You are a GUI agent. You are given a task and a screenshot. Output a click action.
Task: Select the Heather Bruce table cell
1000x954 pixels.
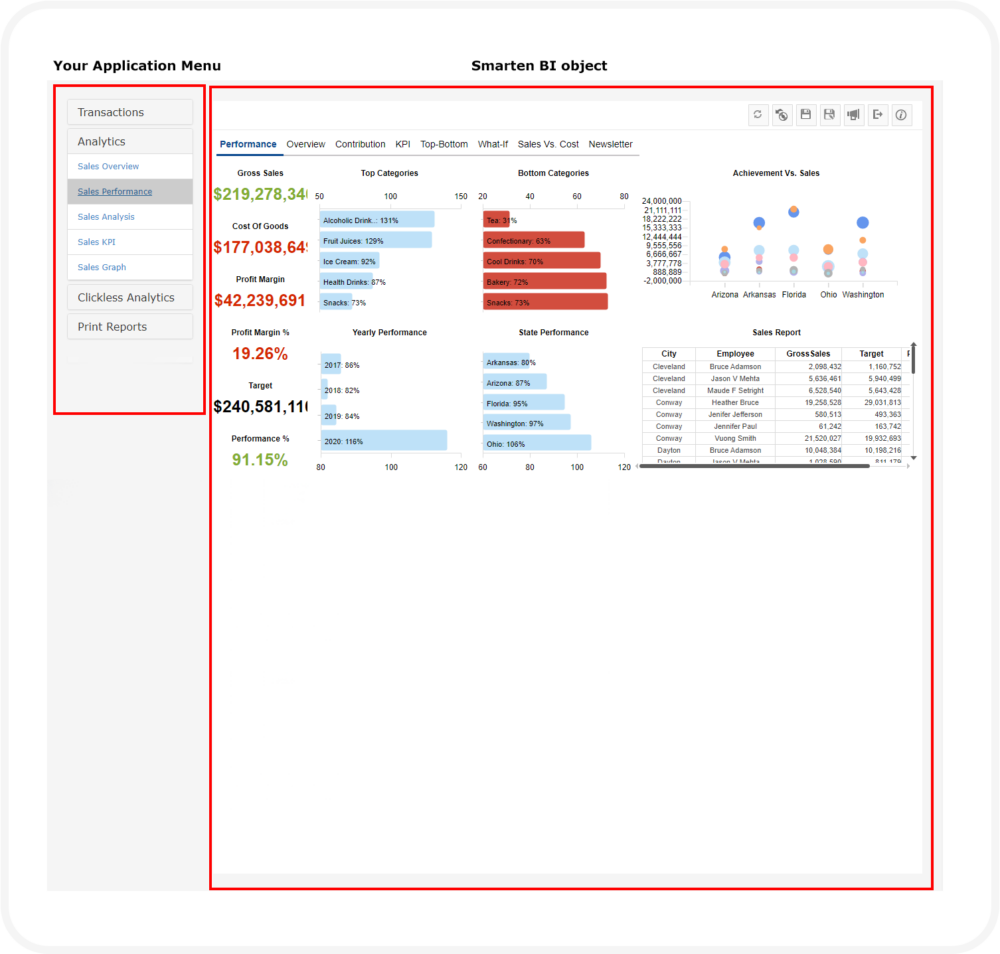(x=735, y=402)
